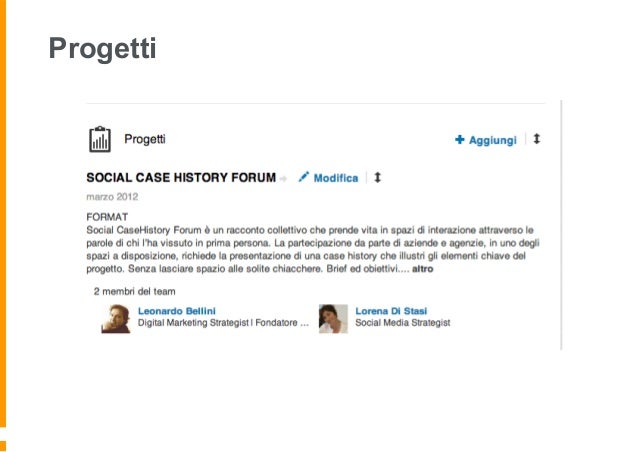The width and height of the screenshot is (638, 452).
Task: Open the Lorena Di Stasi name link
Action: coord(391,311)
